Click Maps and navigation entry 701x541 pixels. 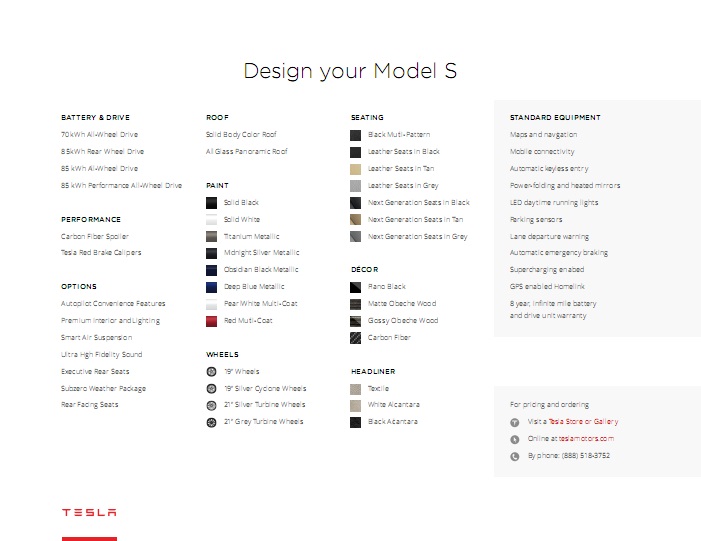tap(543, 135)
